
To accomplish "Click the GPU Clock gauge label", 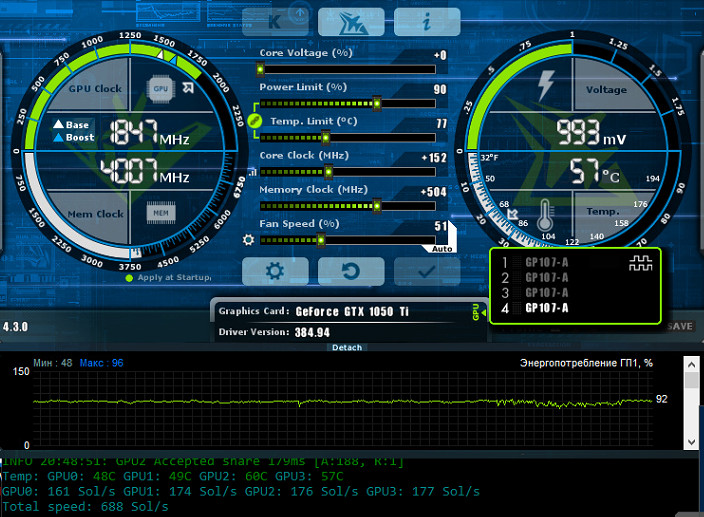I will [95, 89].
